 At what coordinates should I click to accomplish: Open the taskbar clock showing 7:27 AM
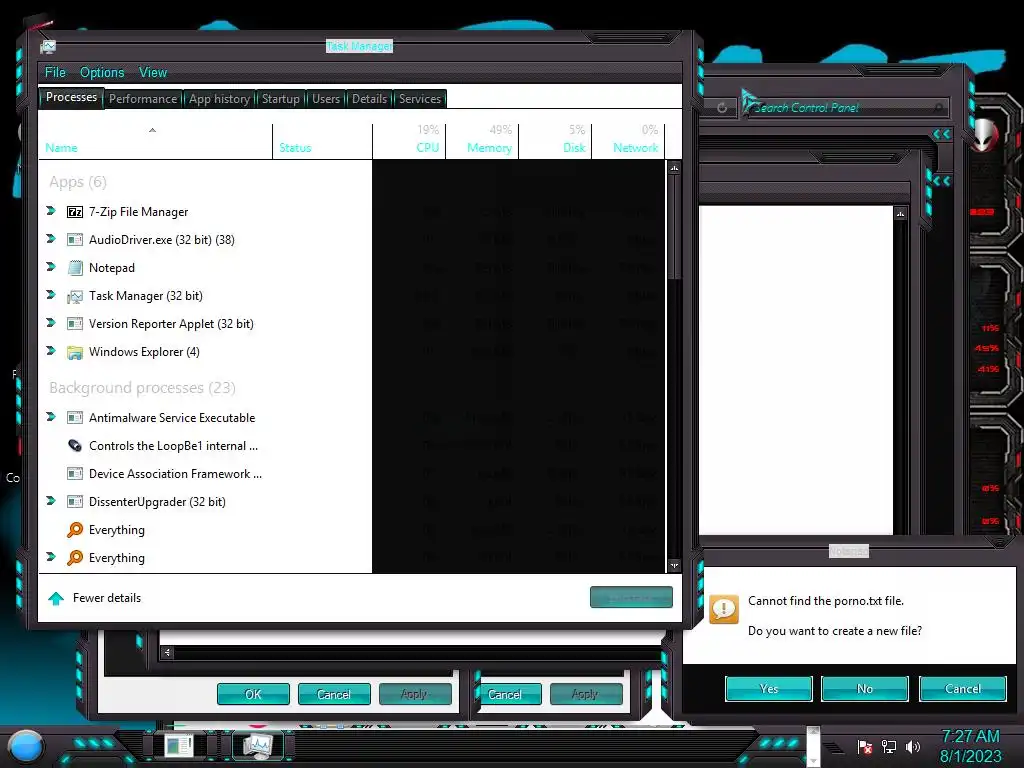coord(970,746)
